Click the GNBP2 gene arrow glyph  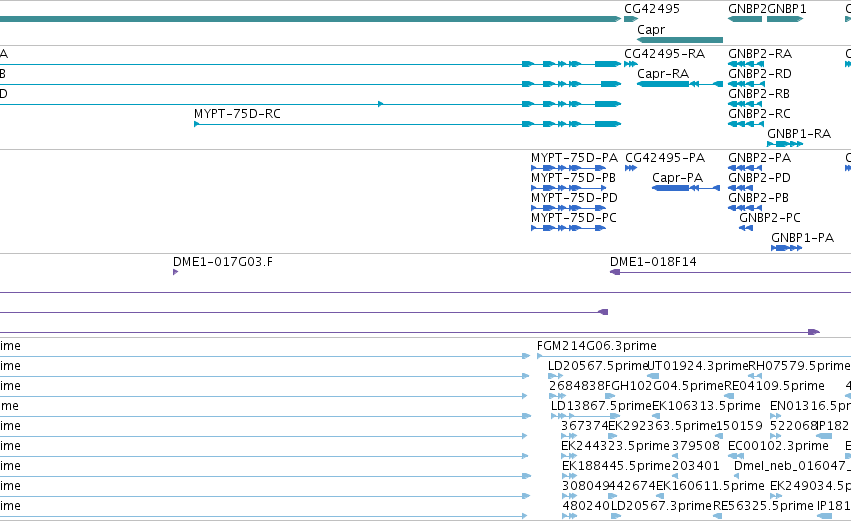745,19
